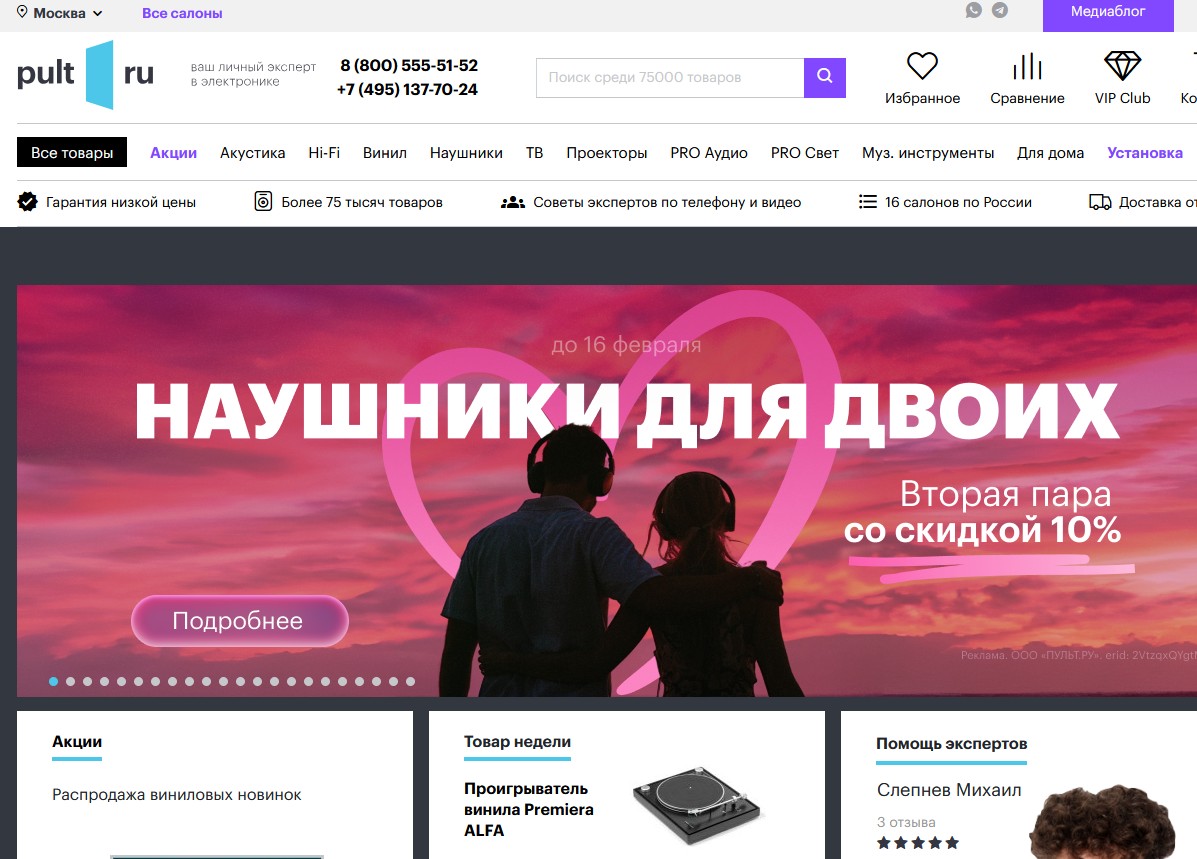Image resolution: width=1197 pixels, height=859 pixels.
Task: Click the five-star rating under Слепнев Михаил
Action: tap(918, 843)
